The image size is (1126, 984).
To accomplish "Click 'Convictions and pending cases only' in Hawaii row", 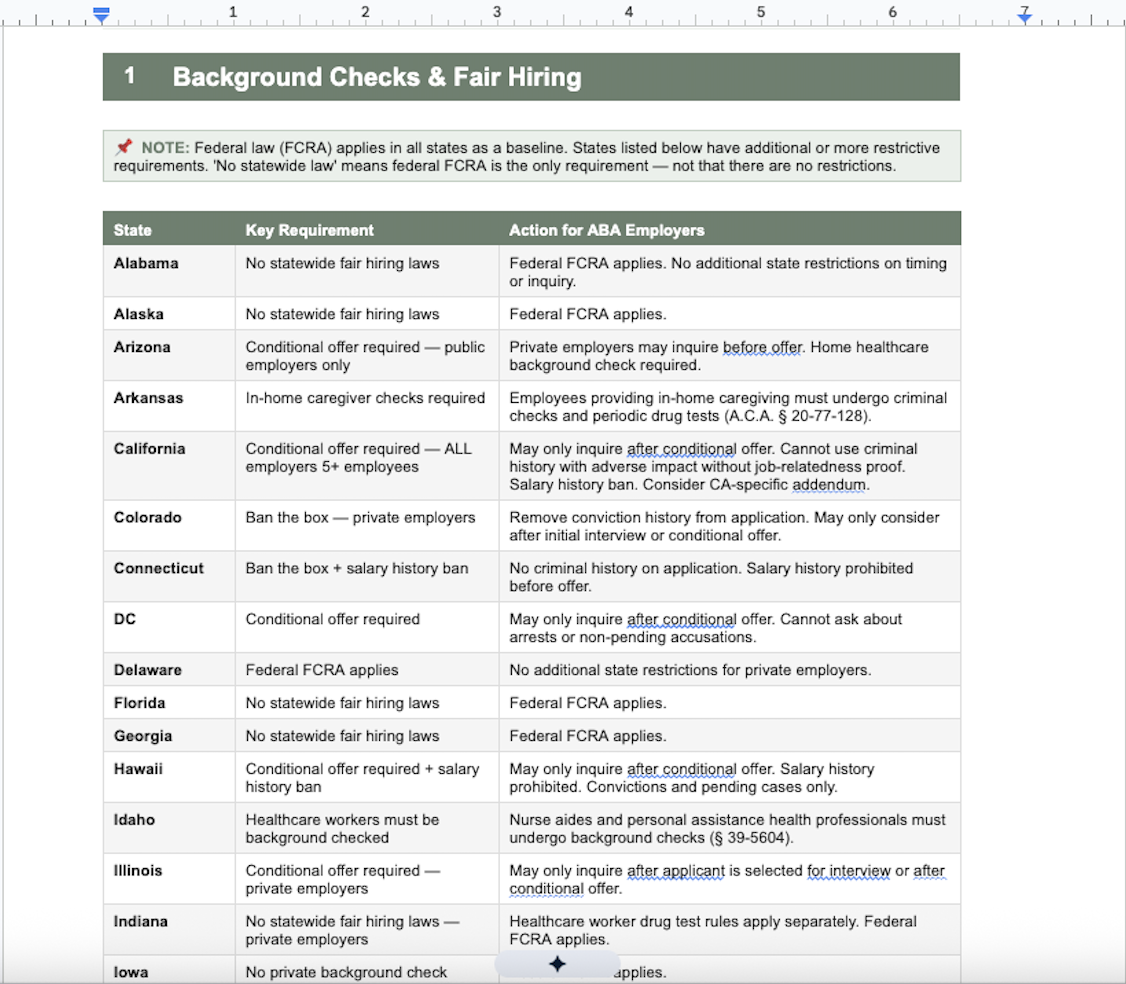I will (710, 787).
